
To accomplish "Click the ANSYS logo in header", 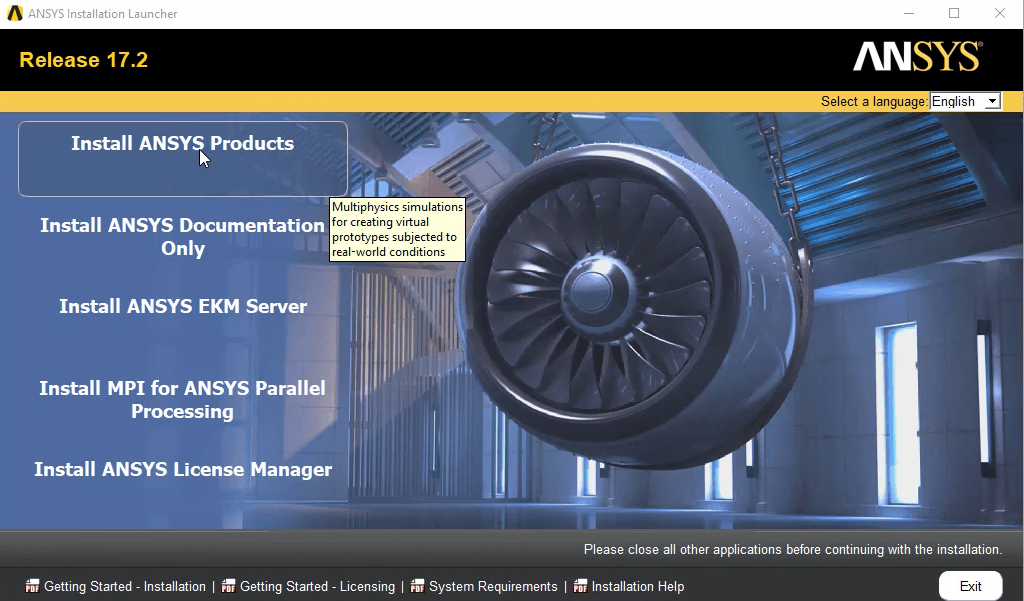I will [917, 57].
